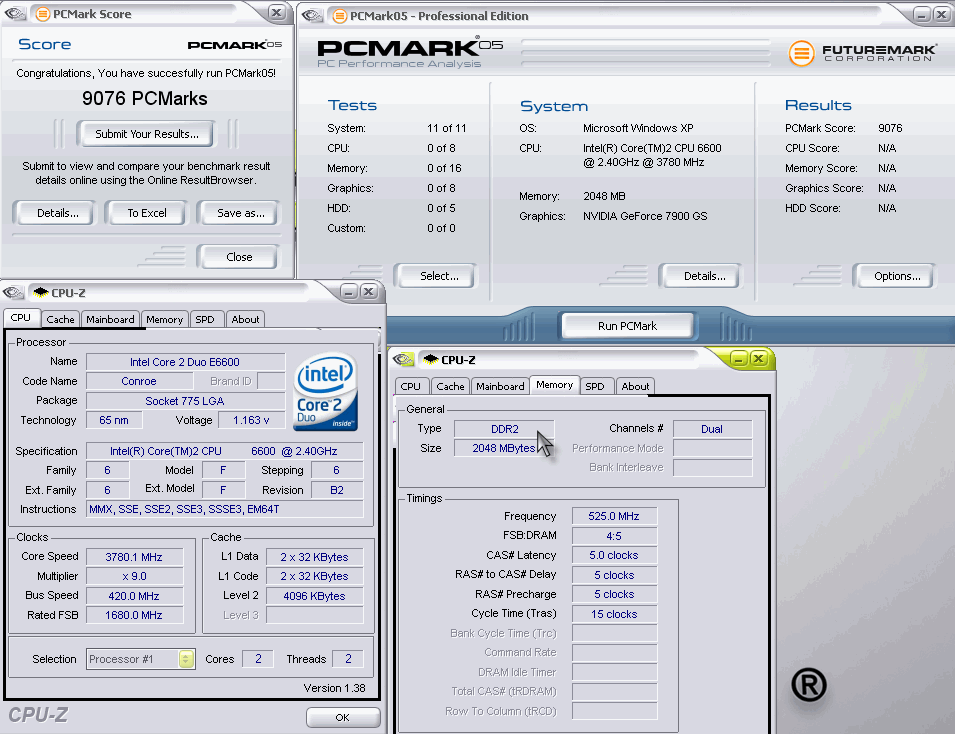Click the Memory size 2048 MBytes value
The width and height of the screenshot is (955, 734).
pyautogui.click(x=504, y=448)
